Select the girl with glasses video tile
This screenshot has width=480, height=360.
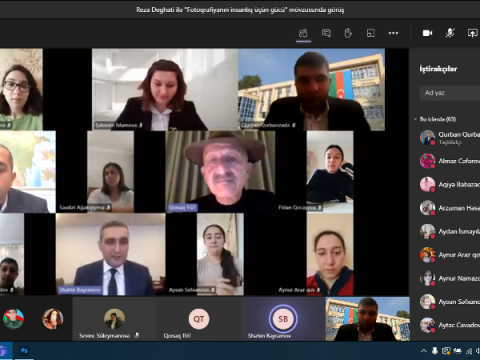(x=21, y=89)
